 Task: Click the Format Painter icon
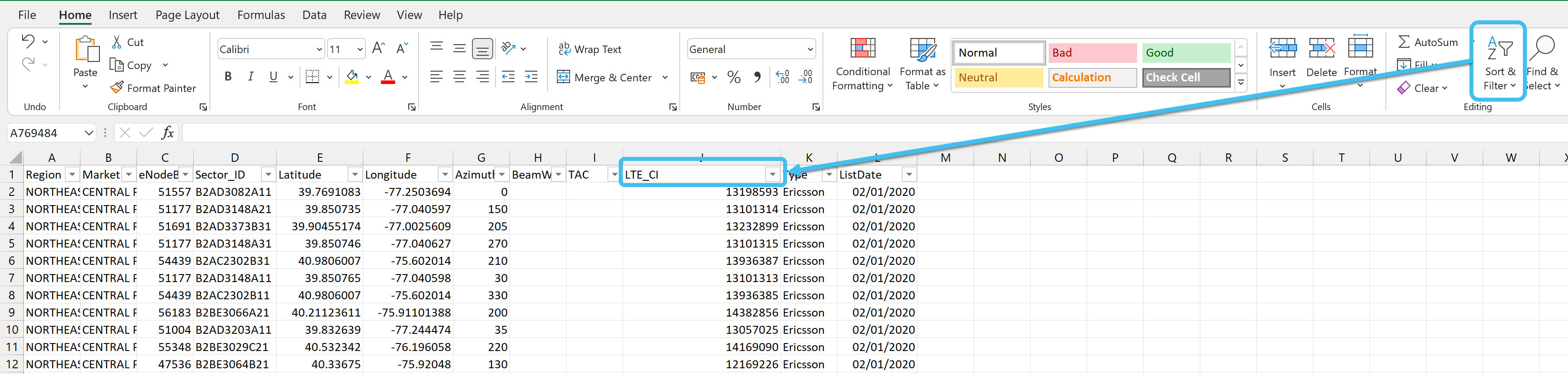pos(116,88)
